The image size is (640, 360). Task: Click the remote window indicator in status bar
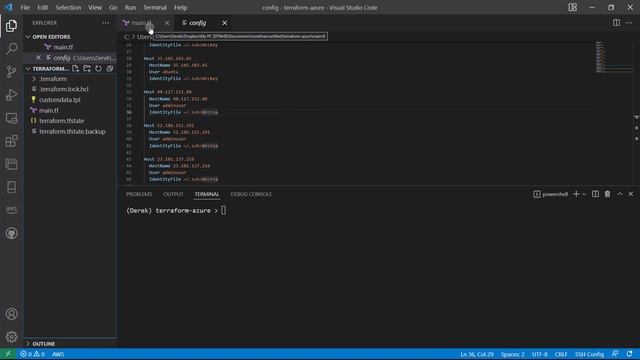8,354
